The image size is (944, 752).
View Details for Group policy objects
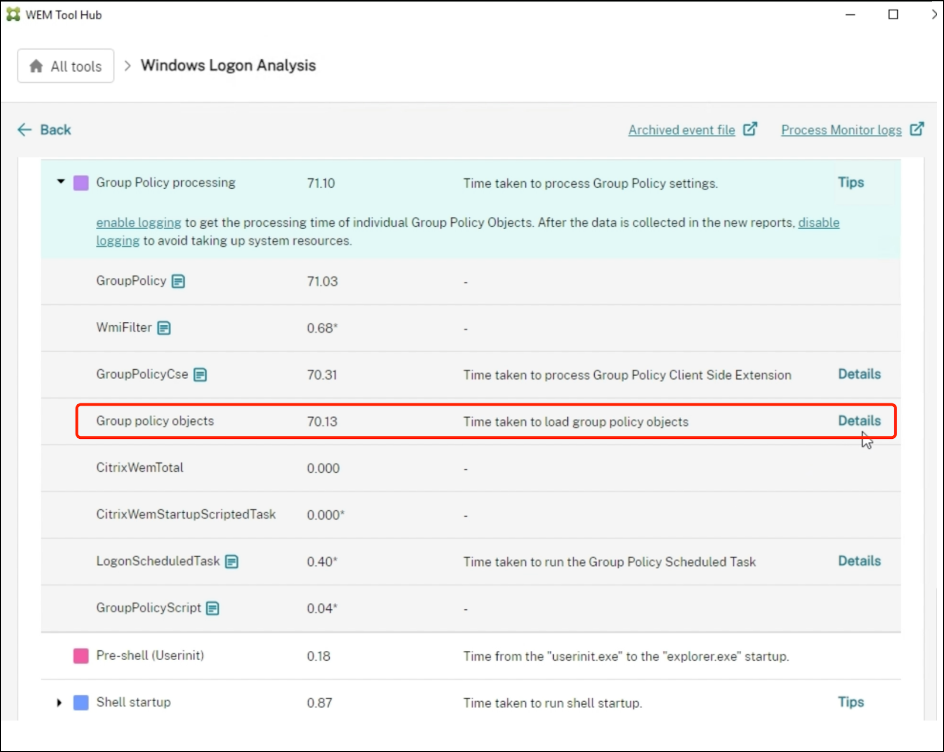point(859,421)
